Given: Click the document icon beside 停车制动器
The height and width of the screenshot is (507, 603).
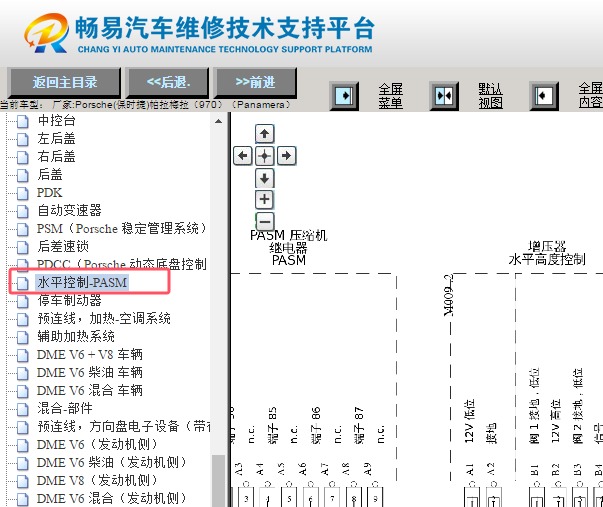Looking at the screenshot, I should (23, 301).
